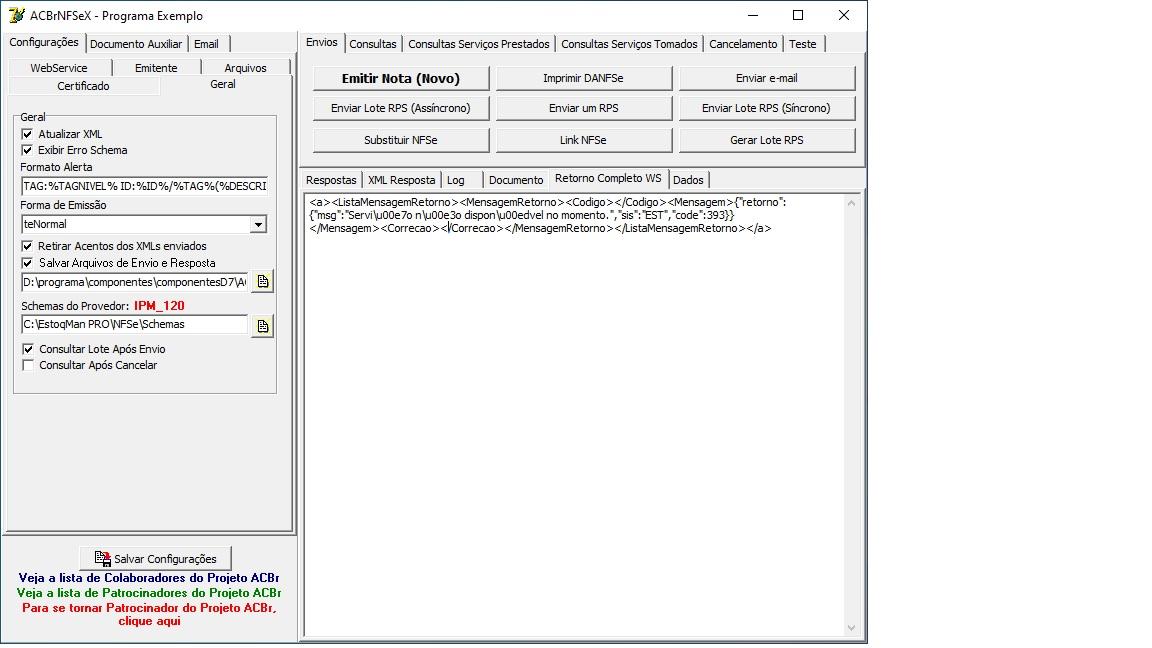This screenshot has width=1152, height=648.
Task: Open Consultas Serviços Tomados tab
Action: pos(629,44)
